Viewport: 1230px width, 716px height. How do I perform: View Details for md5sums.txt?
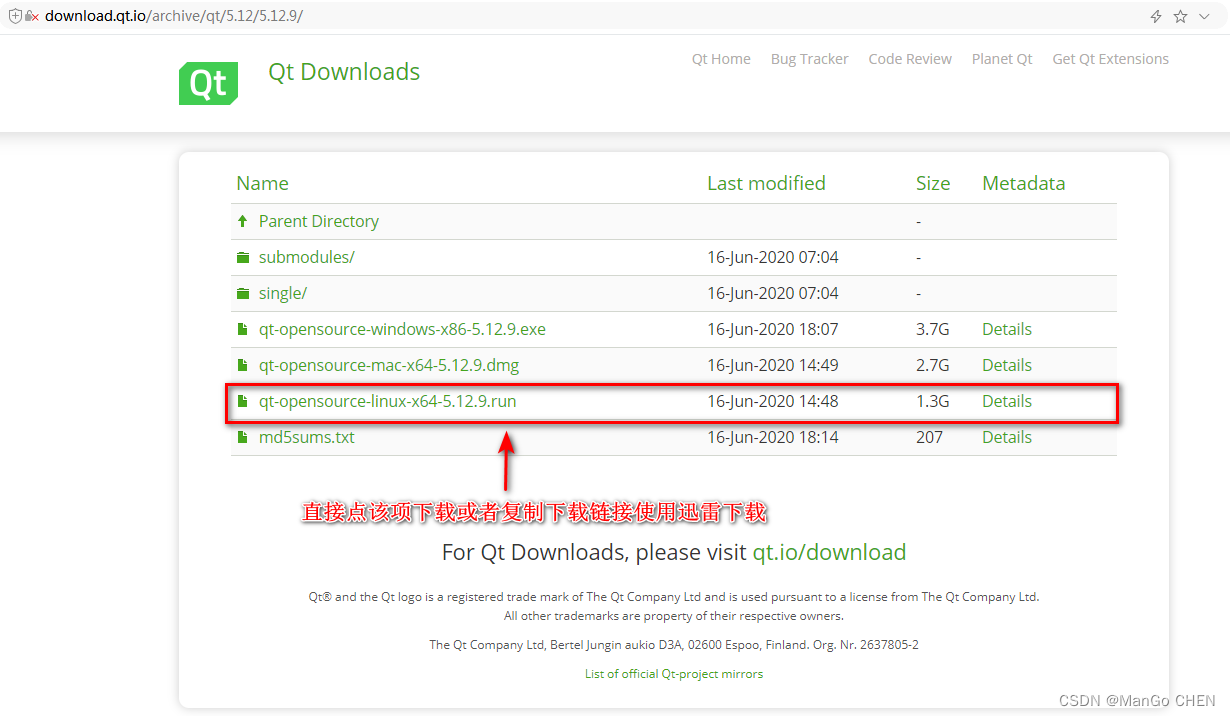point(1006,437)
